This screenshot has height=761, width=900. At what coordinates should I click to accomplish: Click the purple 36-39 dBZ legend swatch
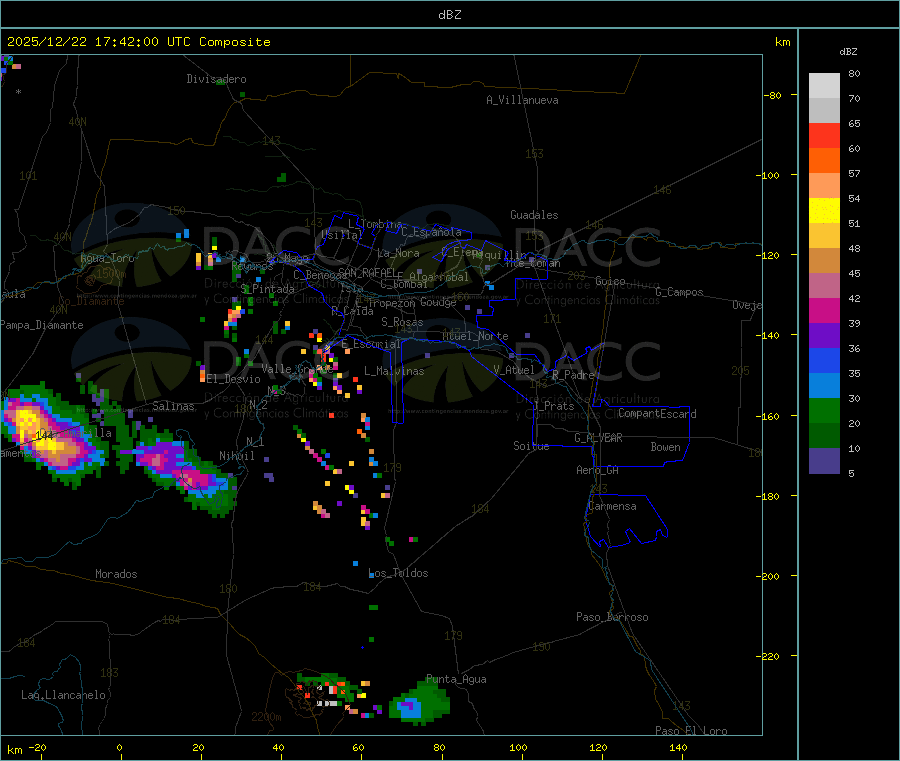pos(824,336)
